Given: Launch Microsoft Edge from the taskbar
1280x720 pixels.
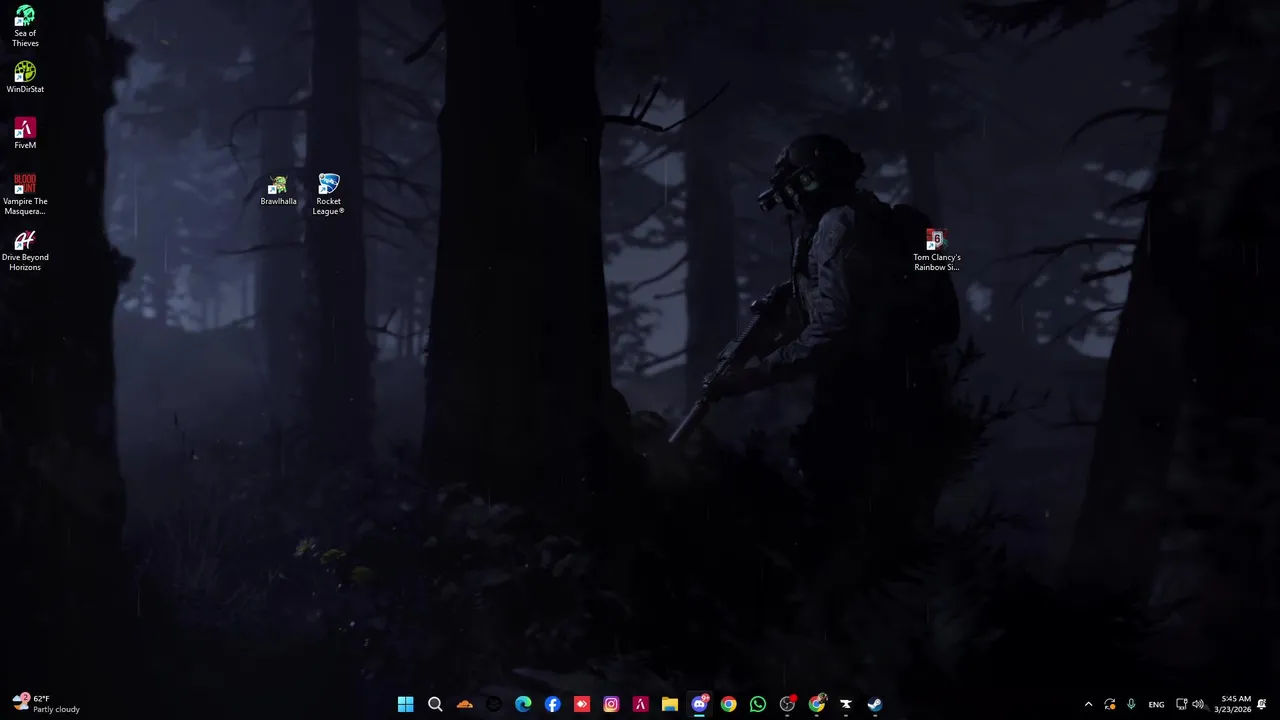Looking at the screenshot, I should [523, 704].
